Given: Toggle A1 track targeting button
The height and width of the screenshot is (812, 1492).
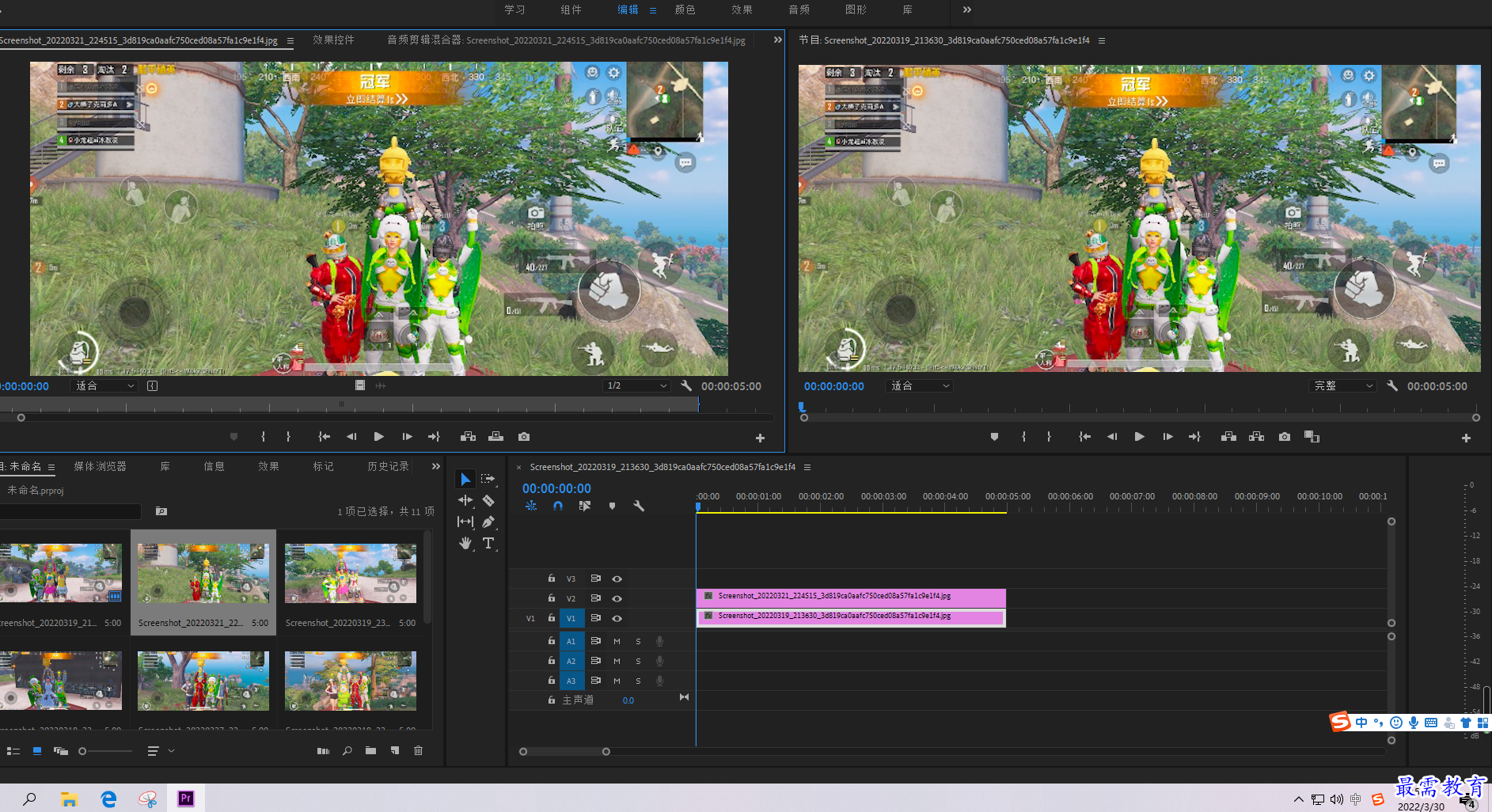Looking at the screenshot, I should coord(571,641).
